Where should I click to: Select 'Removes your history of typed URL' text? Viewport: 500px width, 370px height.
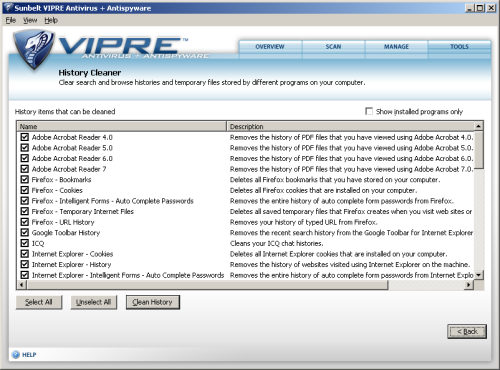(x=303, y=222)
